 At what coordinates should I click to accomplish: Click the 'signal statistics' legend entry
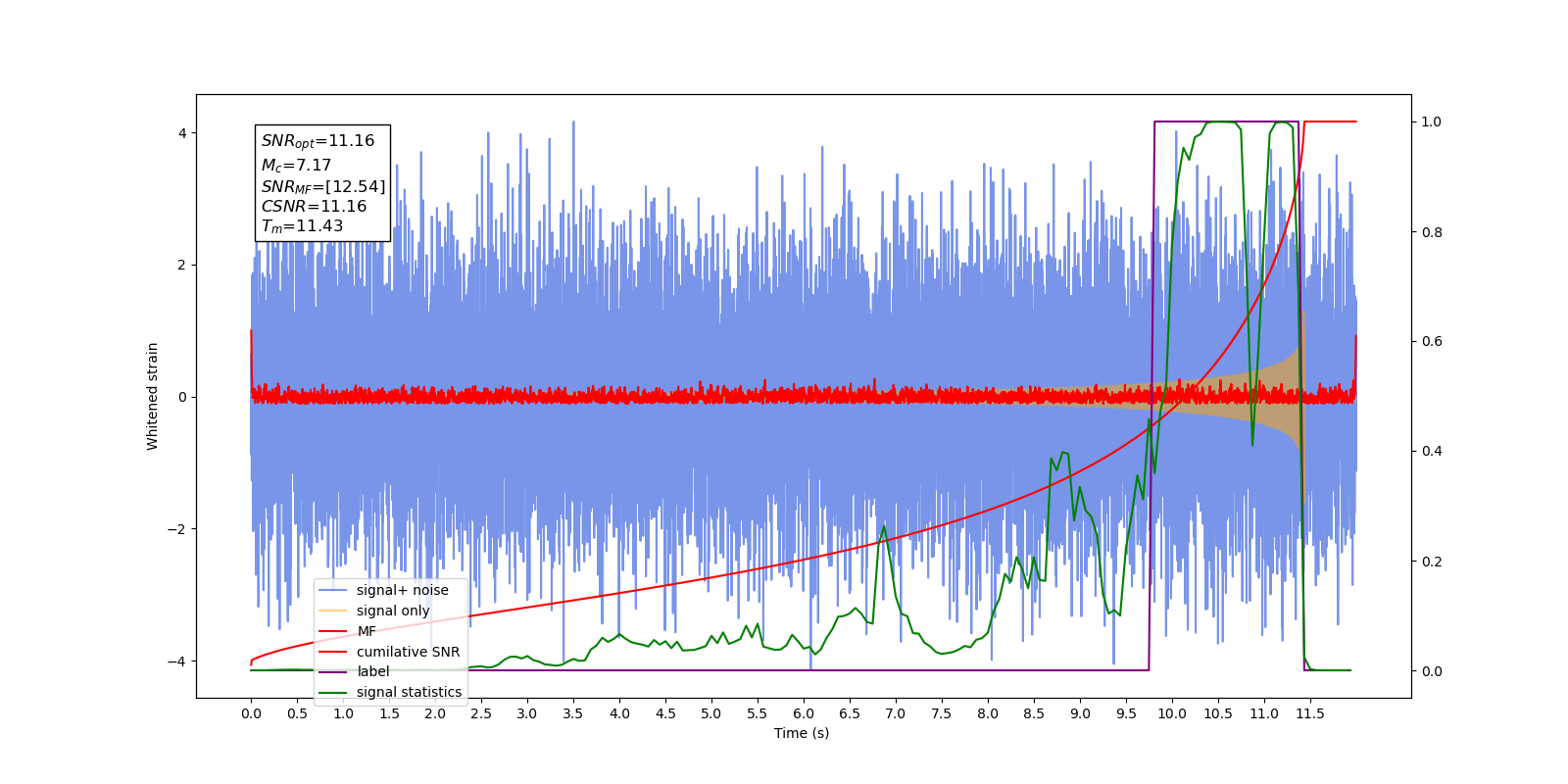pyautogui.click(x=391, y=692)
